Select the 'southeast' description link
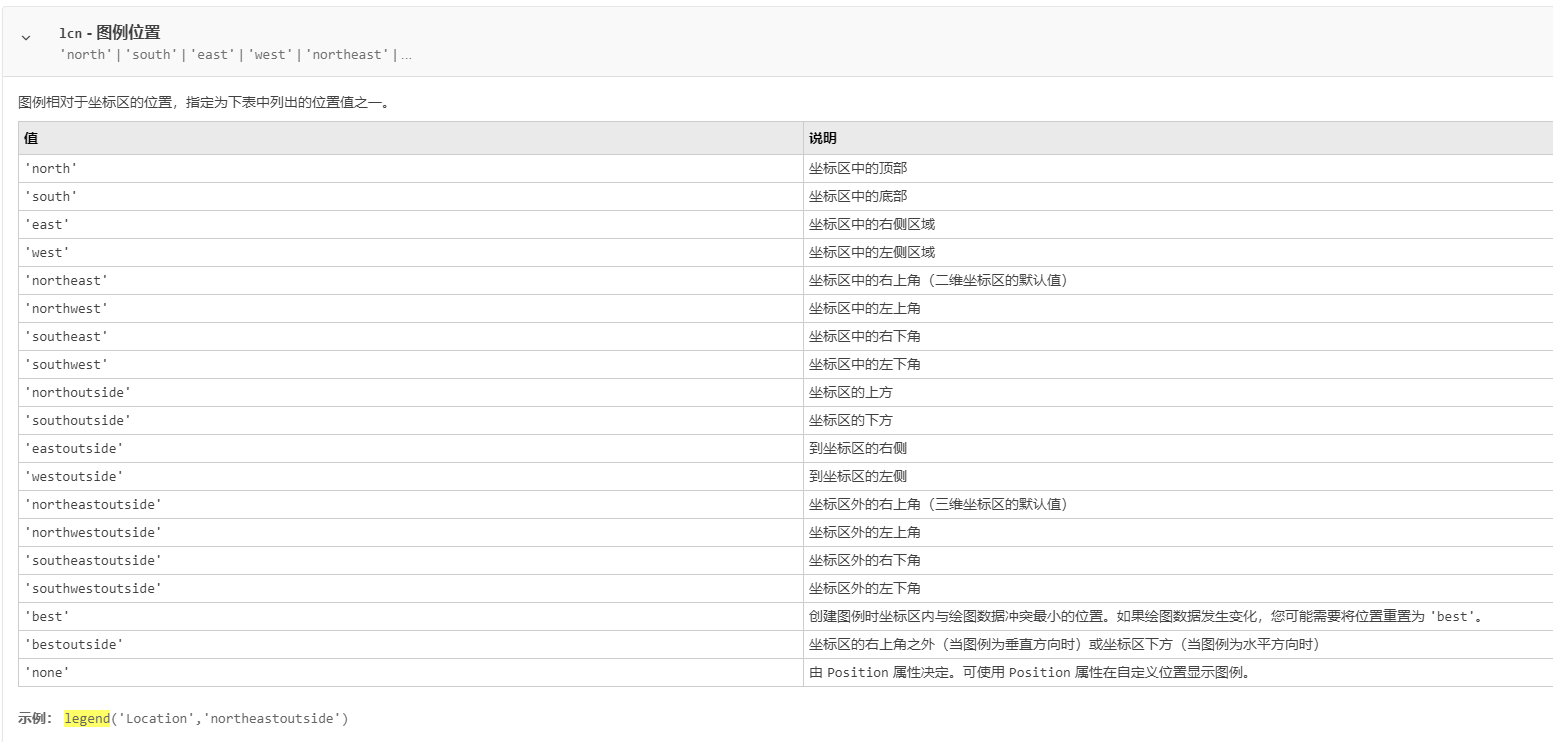 pos(866,336)
